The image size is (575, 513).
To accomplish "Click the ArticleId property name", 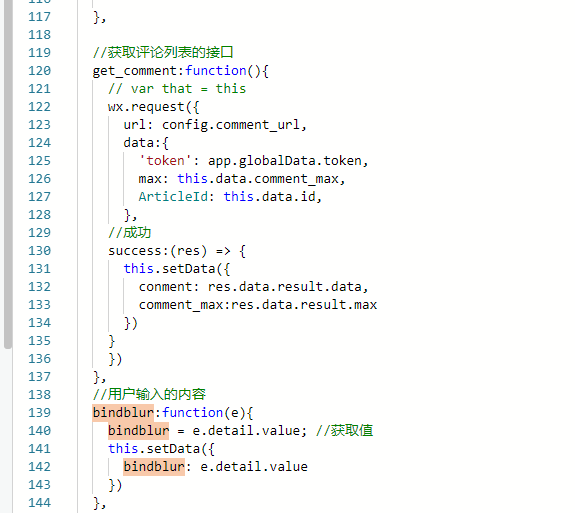I will tap(173, 197).
